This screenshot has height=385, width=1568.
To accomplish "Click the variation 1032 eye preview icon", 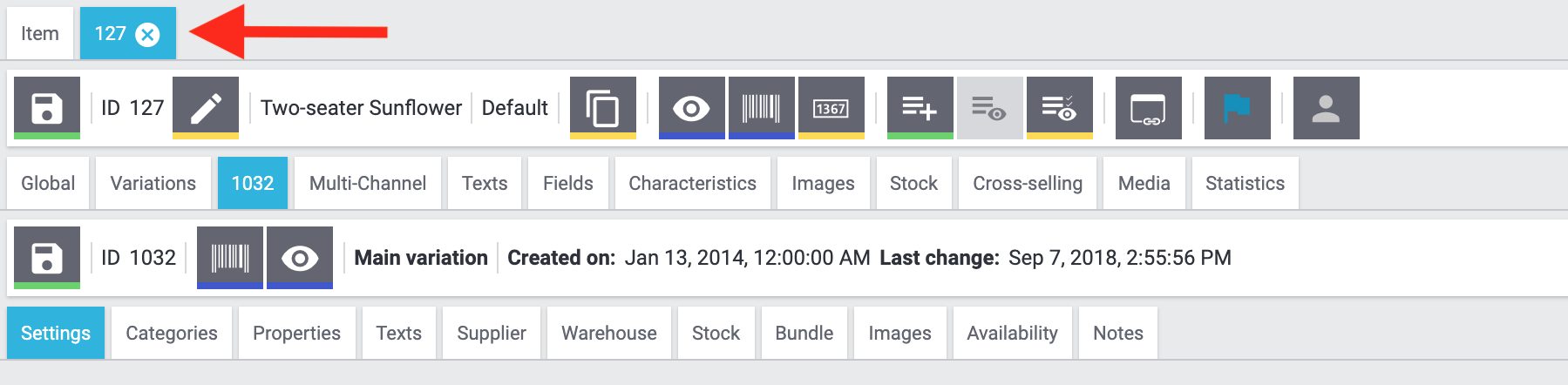I will 300,257.
